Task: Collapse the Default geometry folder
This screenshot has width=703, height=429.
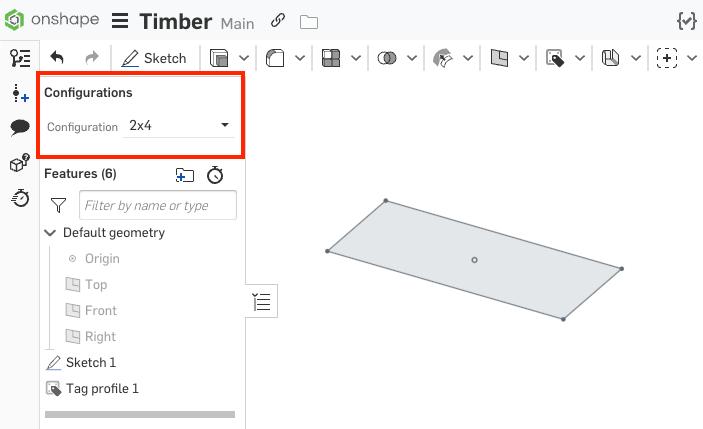Action: click(50, 233)
